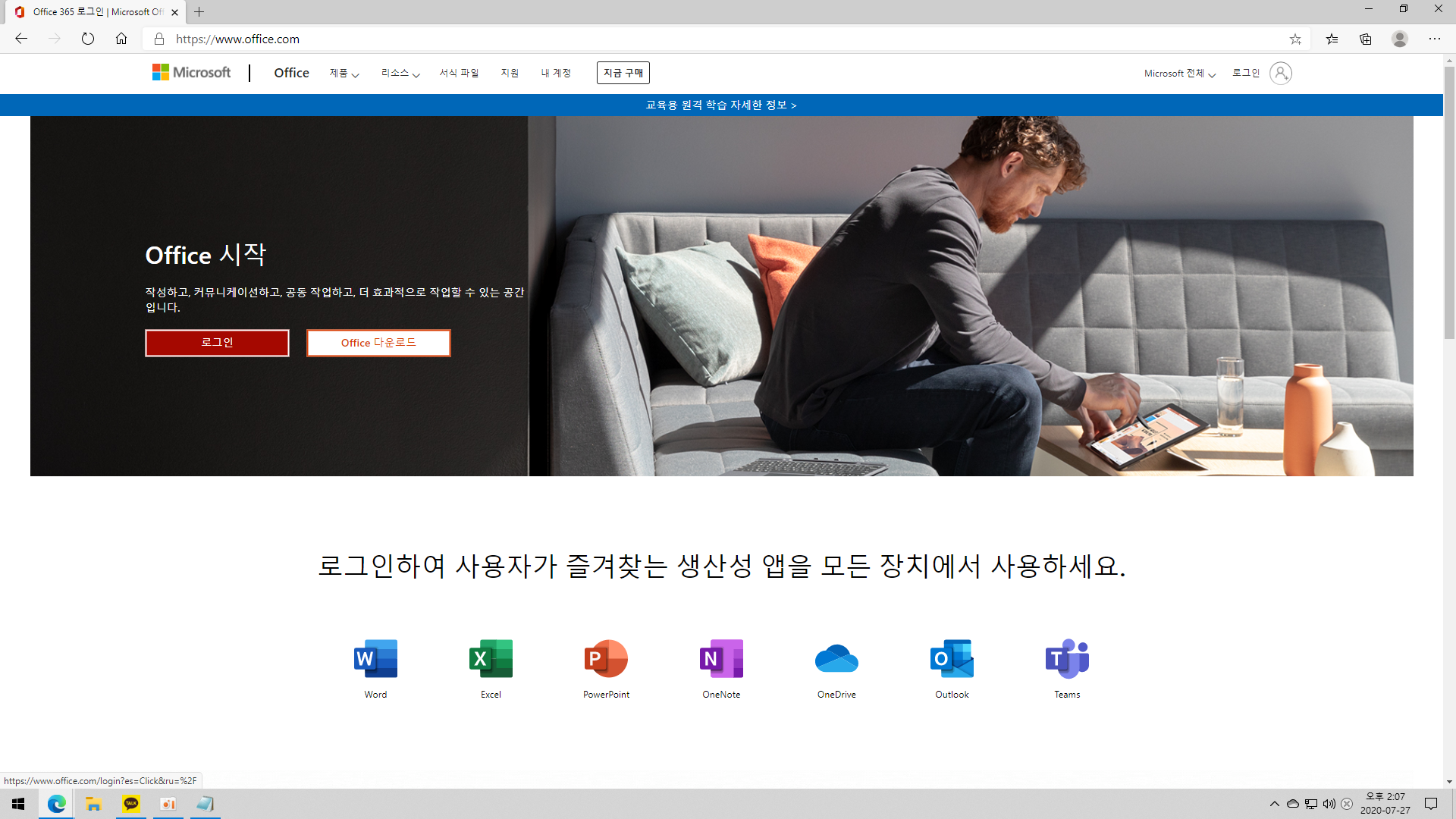Refresh the page
1456x819 pixels.
tap(88, 39)
